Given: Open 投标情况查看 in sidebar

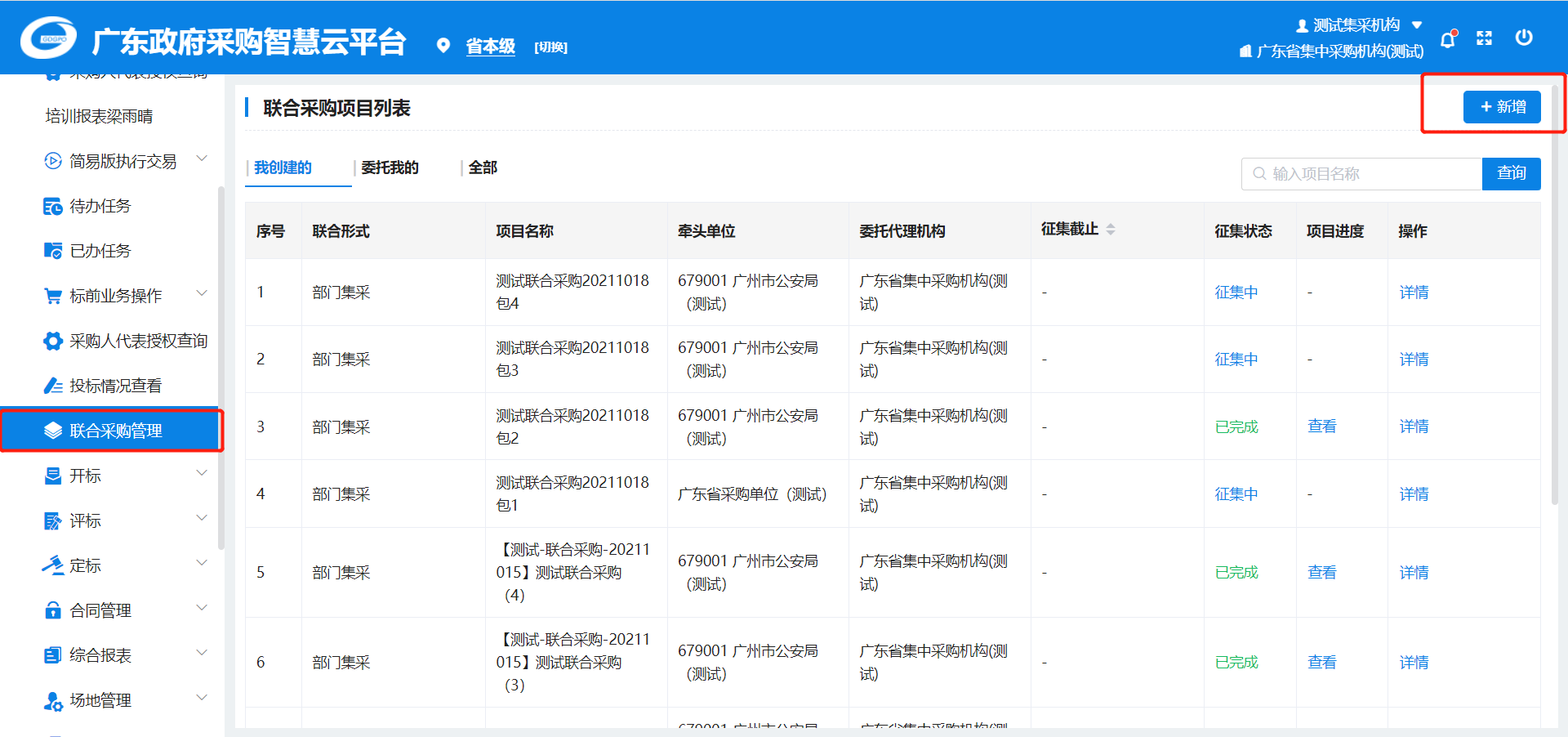Looking at the screenshot, I should [x=115, y=386].
